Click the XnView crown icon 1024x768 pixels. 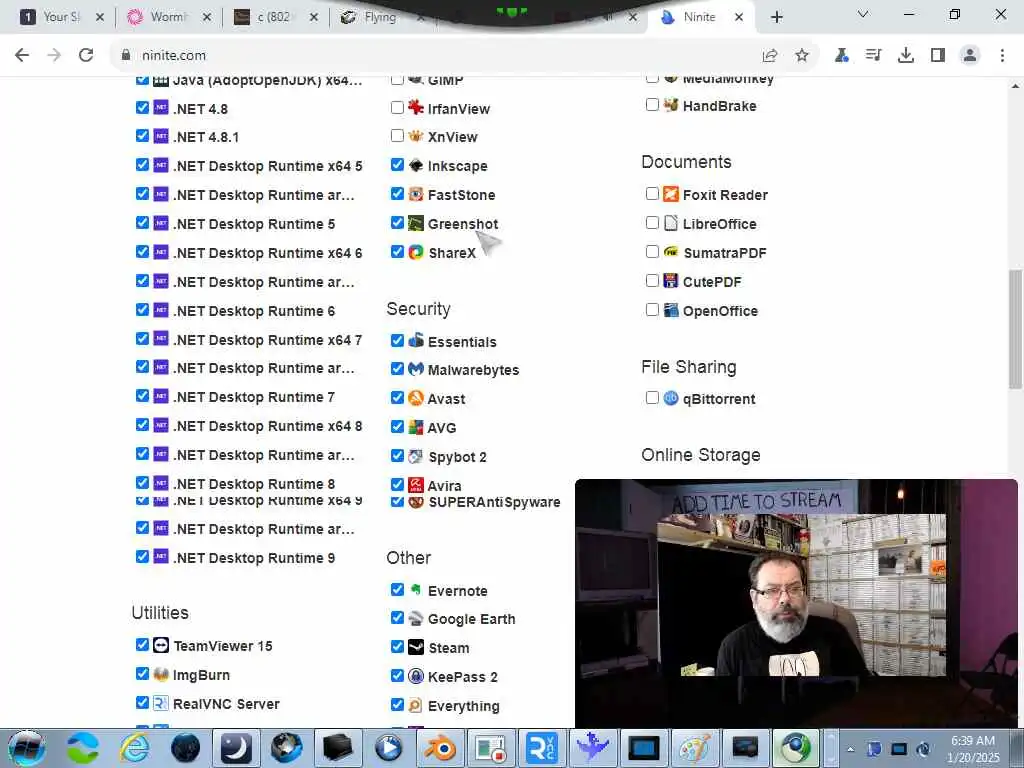click(x=416, y=136)
